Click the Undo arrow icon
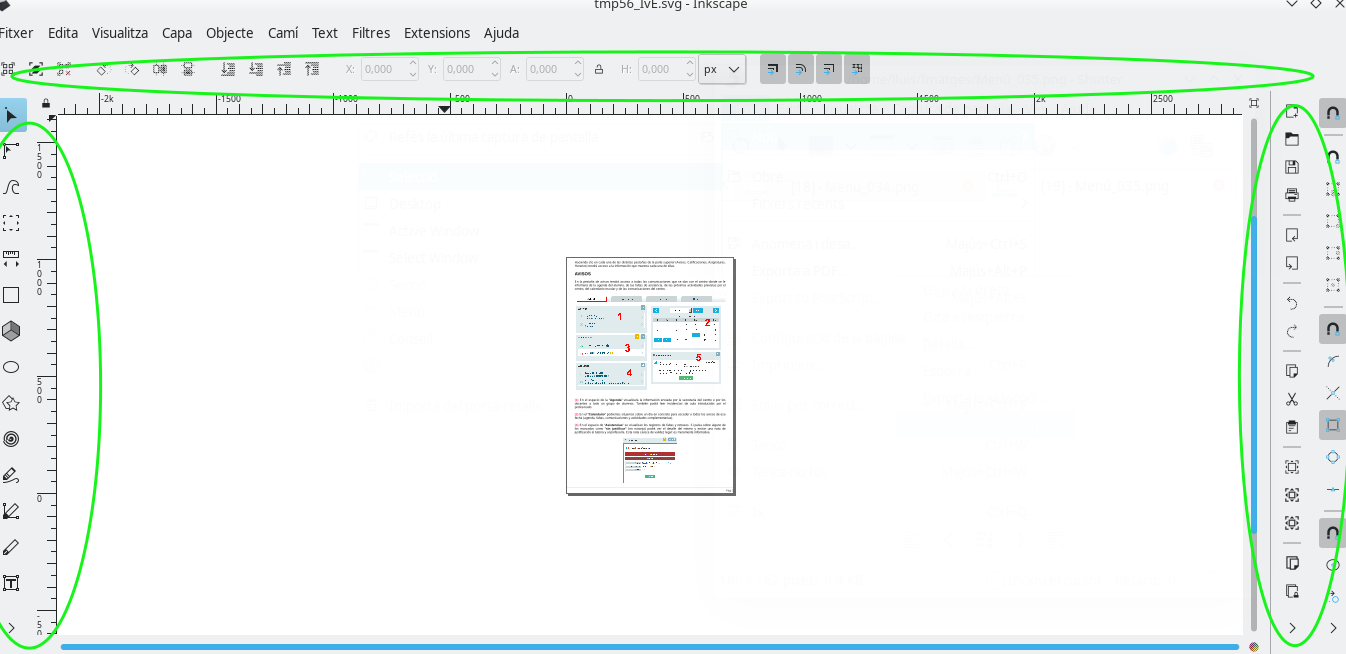The width and height of the screenshot is (1346, 654). 1292,303
